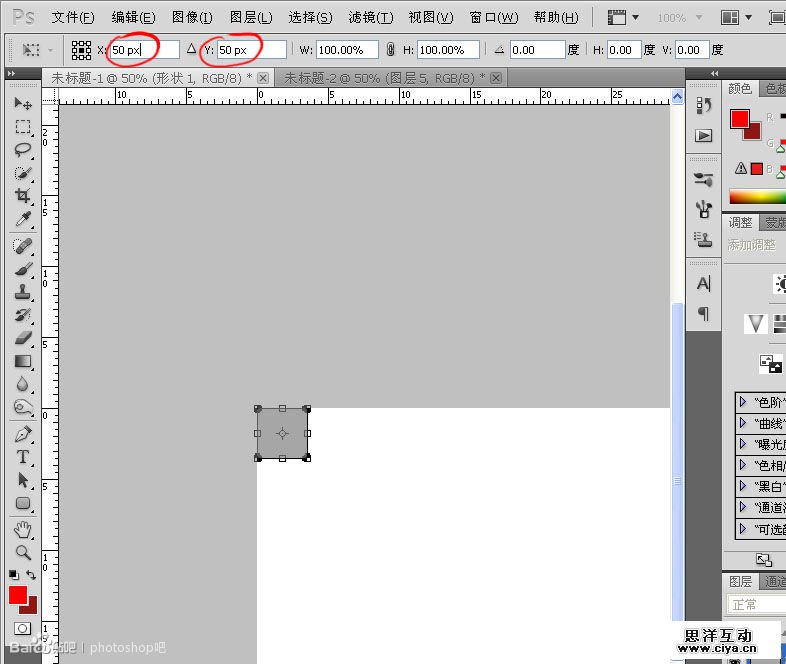Open the 图层 panel tab
This screenshot has height=664, width=786.
tap(740, 581)
